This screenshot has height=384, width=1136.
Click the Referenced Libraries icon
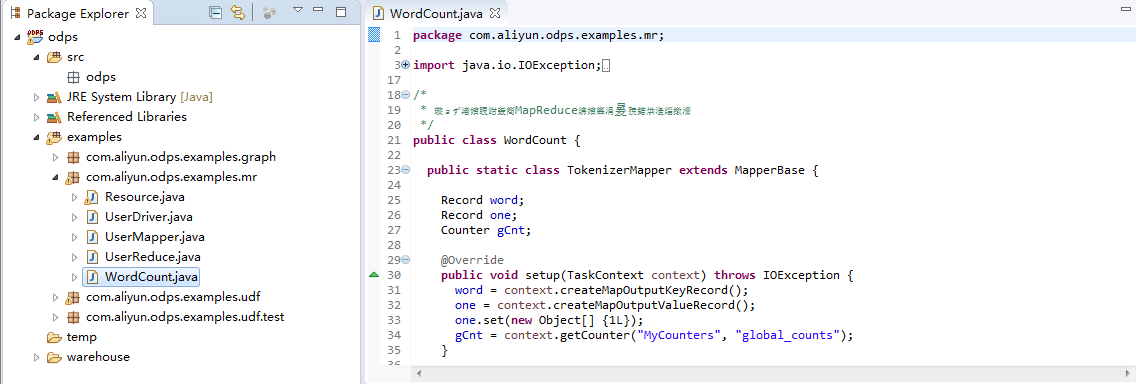point(54,117)
